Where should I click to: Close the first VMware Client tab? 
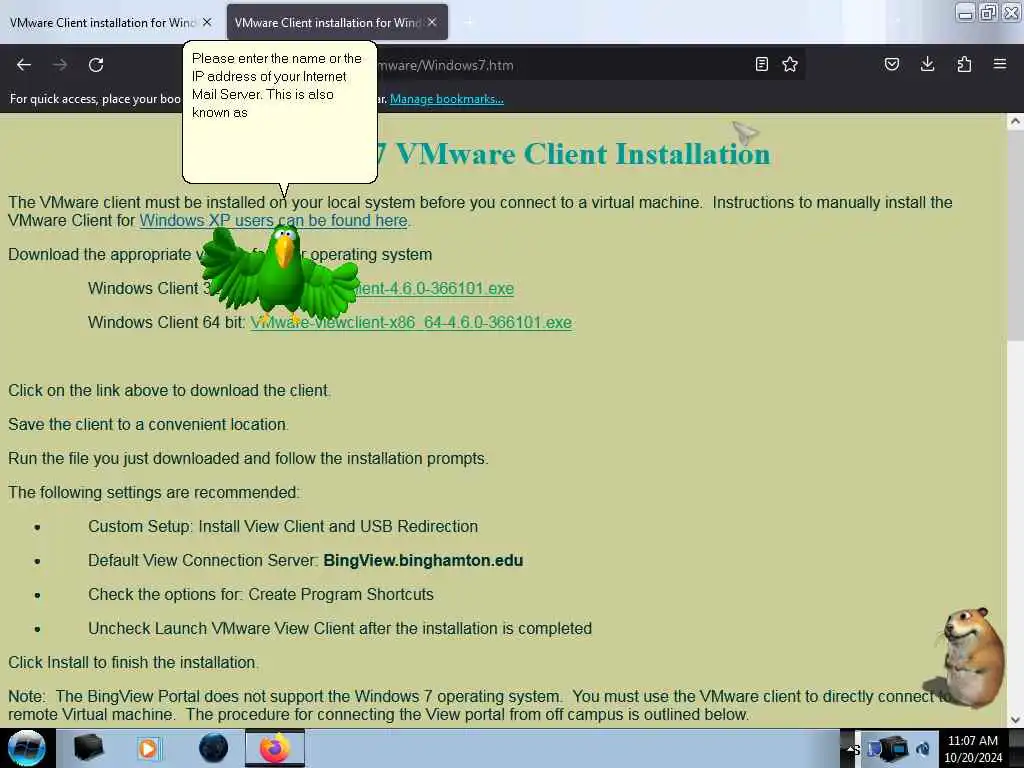point(207,22)
